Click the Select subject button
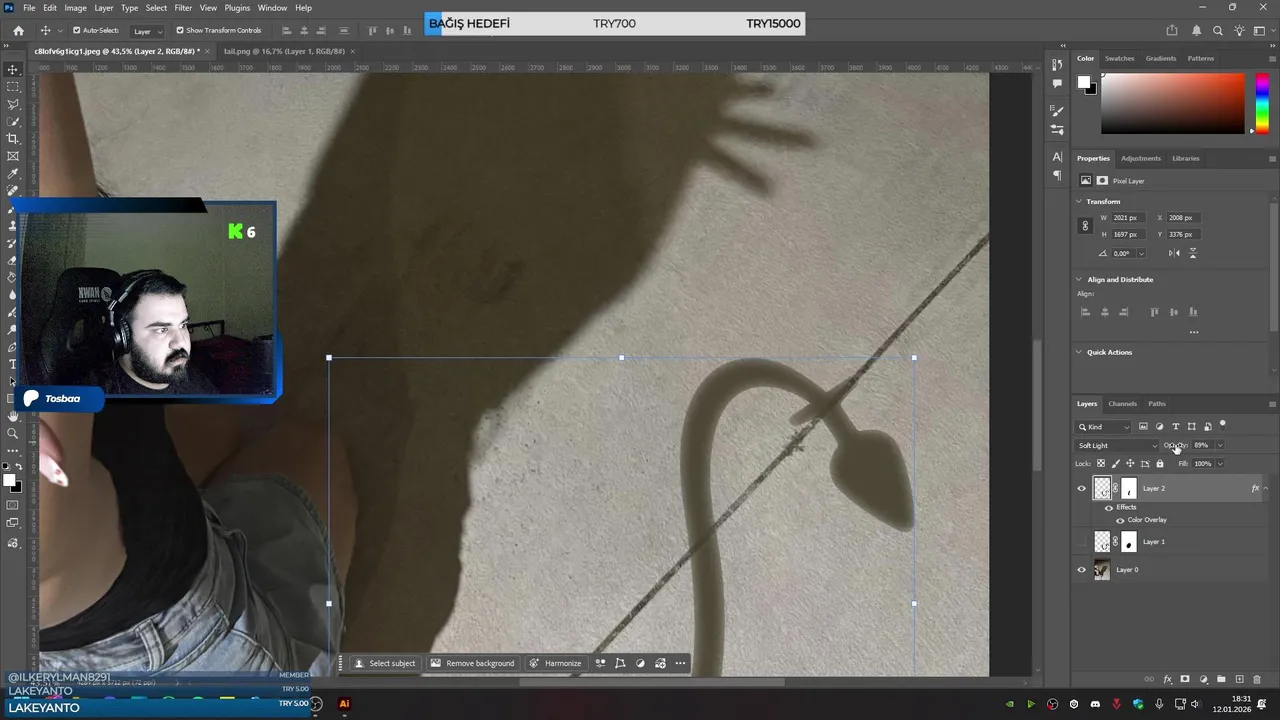Screen dimensions: 1280x720 pos(385,663)
